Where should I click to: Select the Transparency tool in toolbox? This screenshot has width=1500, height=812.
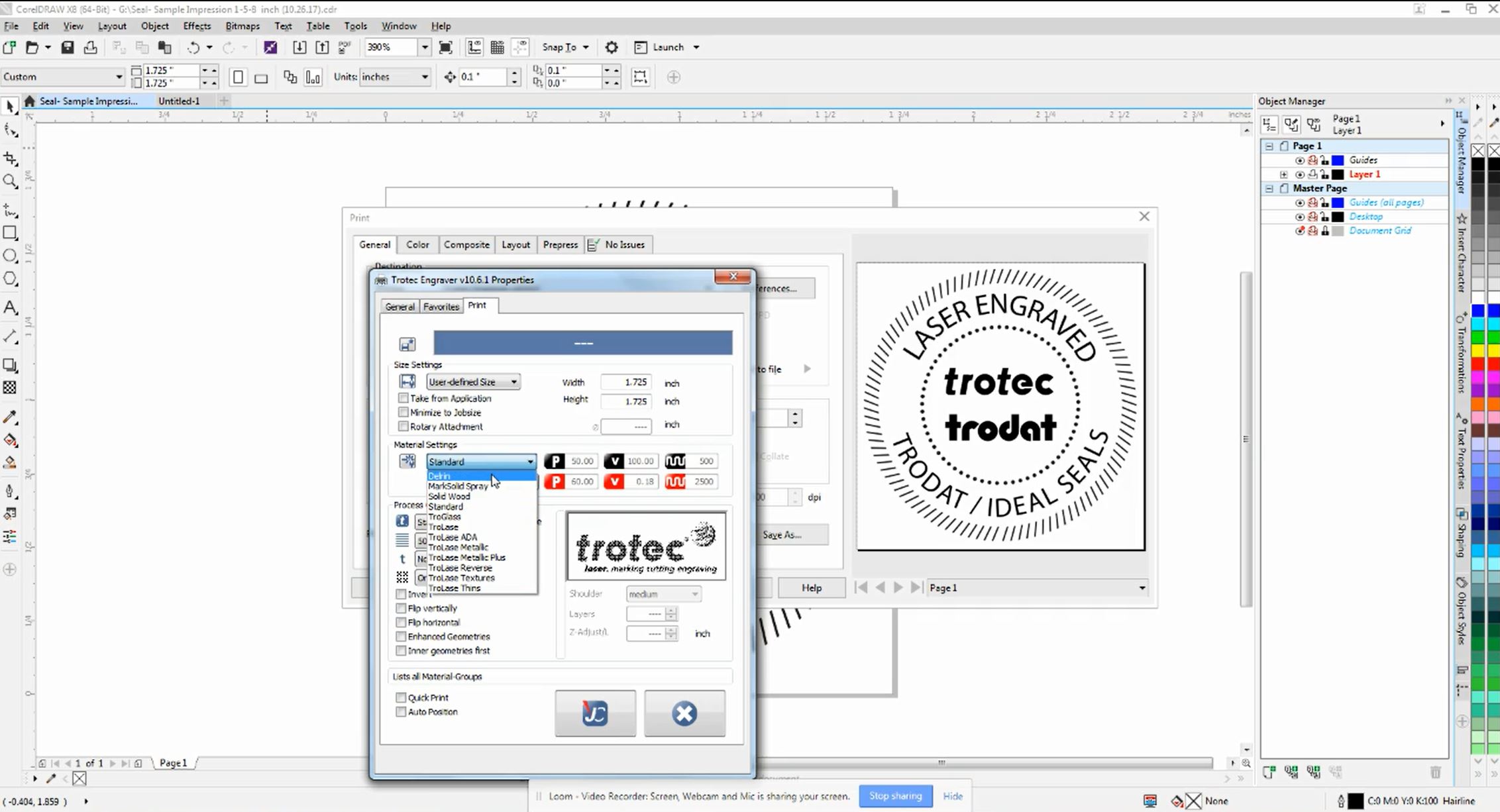point(10,388)
